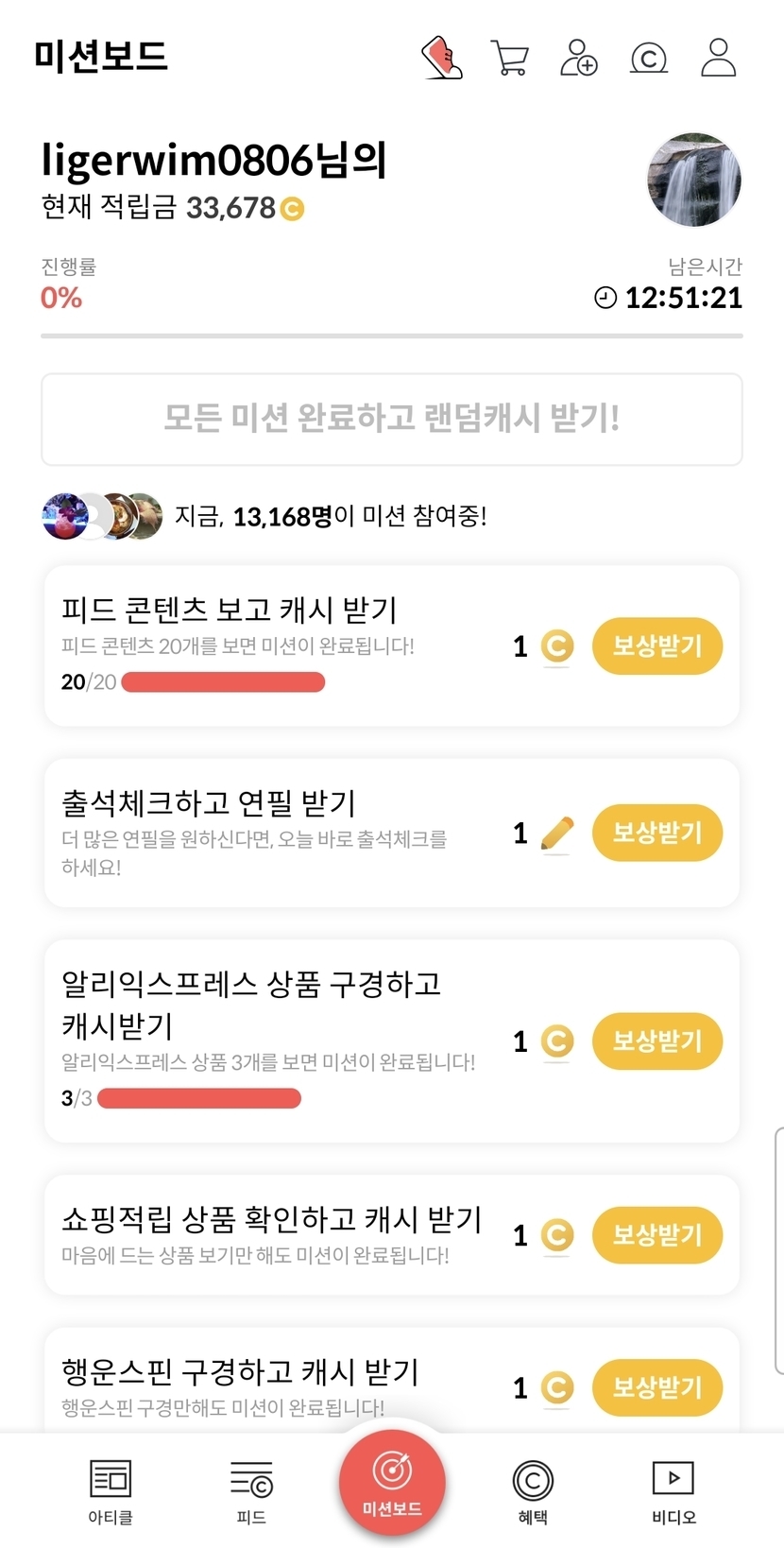
Task: Claim reward for 출석체크 mission
Action: (657, 833)
